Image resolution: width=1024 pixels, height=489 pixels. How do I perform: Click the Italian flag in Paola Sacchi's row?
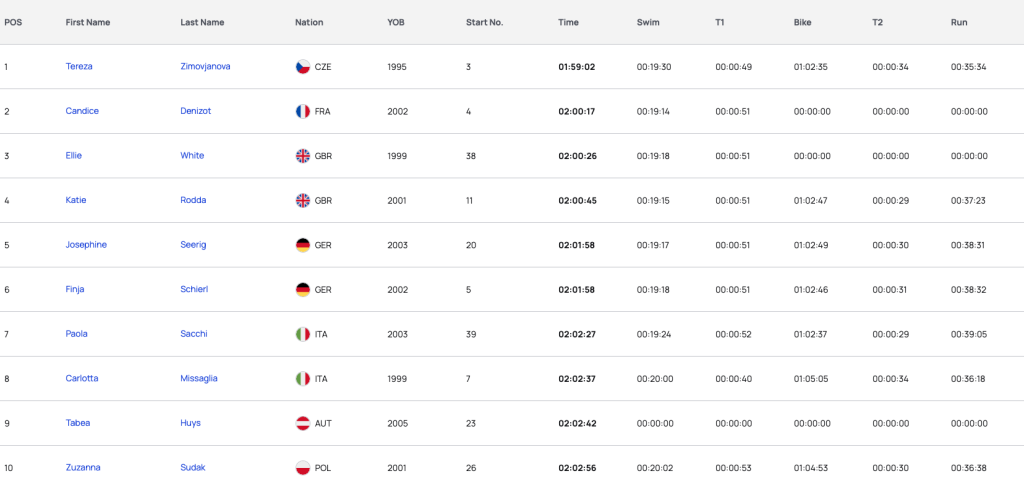(302, 334)
